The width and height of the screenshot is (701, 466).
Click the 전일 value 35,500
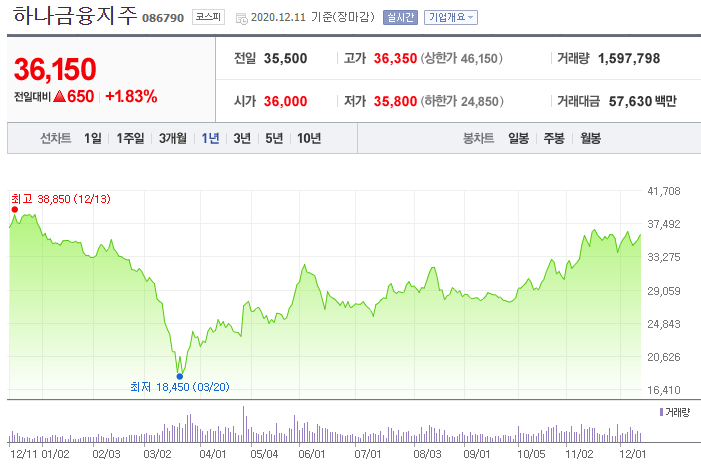coord(285,59)
